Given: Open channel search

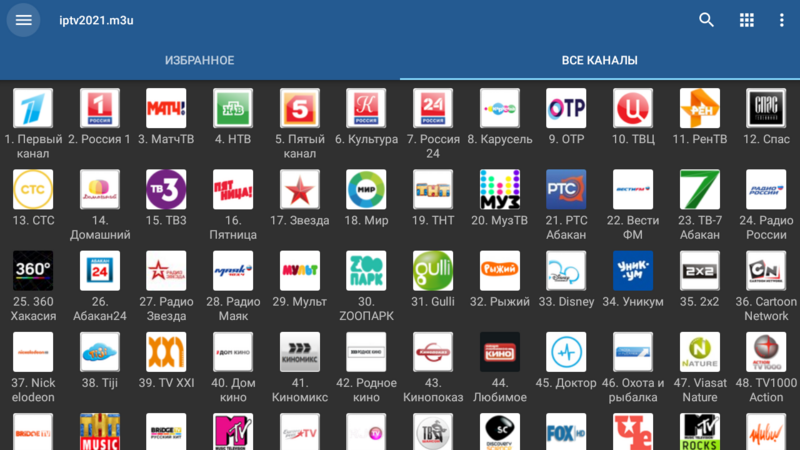Looking at the screenshot, I should [x=706, y=20].
